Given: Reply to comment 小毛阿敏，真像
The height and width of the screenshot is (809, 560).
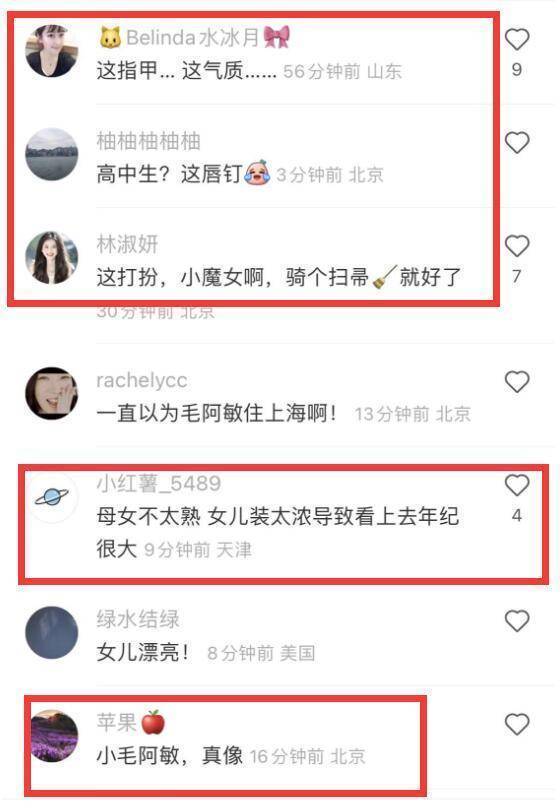Looking at the screenshot, I should pyautogui.click(x=170, y=756).
